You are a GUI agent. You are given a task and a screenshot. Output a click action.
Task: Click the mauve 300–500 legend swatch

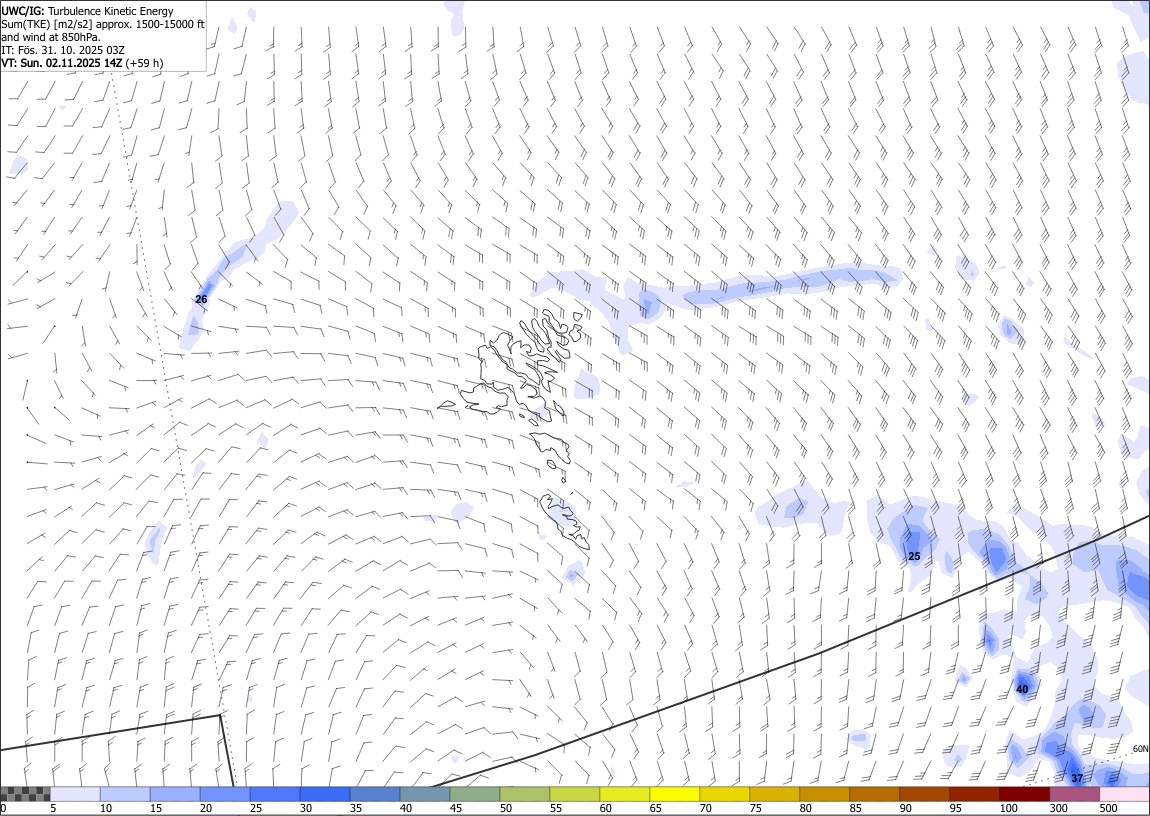[x=1074, y=794]
